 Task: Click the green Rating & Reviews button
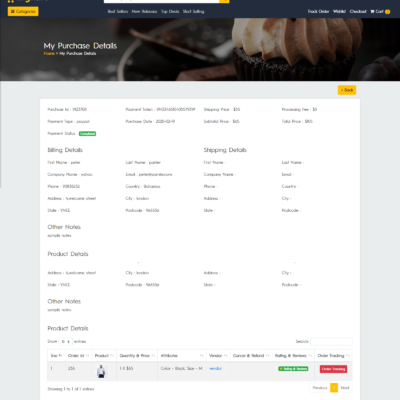[293, 369]
